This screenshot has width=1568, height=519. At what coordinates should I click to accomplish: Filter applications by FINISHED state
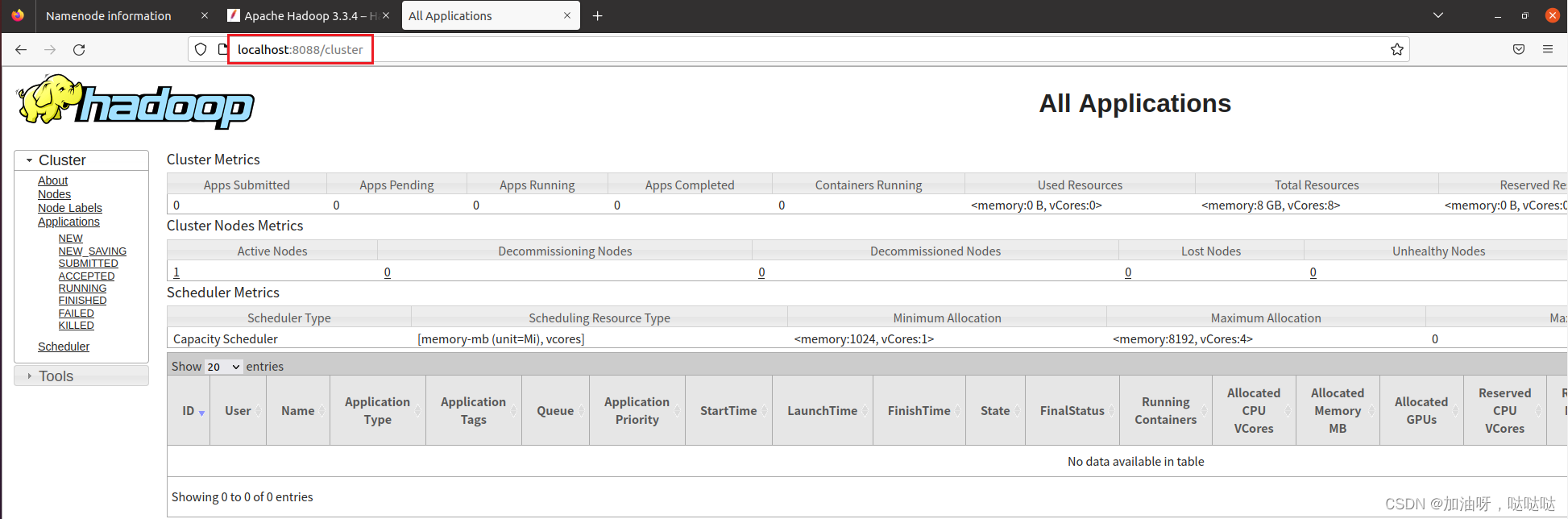(82, 301)
